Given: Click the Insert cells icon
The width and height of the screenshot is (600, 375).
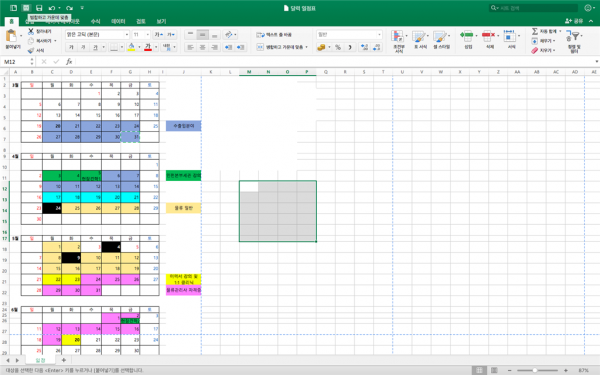Looking at the screenshot, I should [466, 36].
